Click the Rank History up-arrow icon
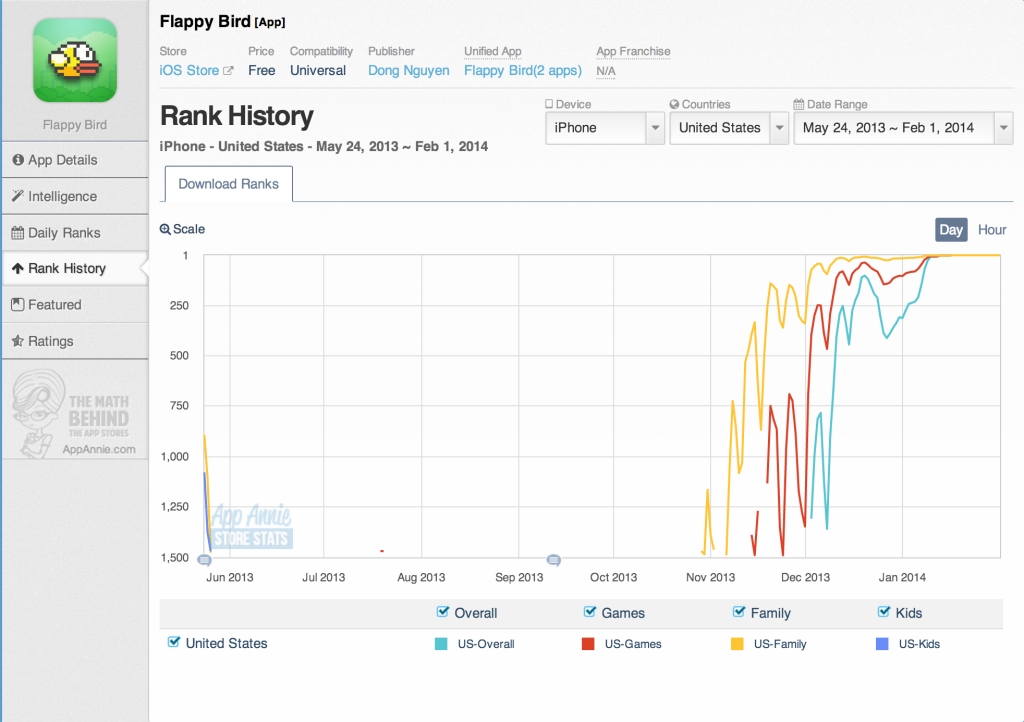This screenshot has height=722, width=1024. 18,268
